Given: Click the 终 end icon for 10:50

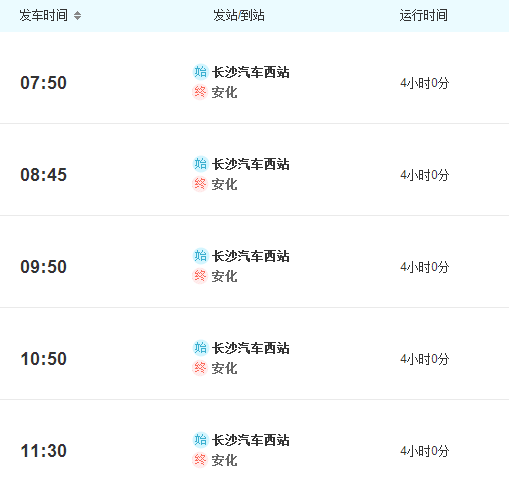Looking at the screenshot, I should [200, 368].
